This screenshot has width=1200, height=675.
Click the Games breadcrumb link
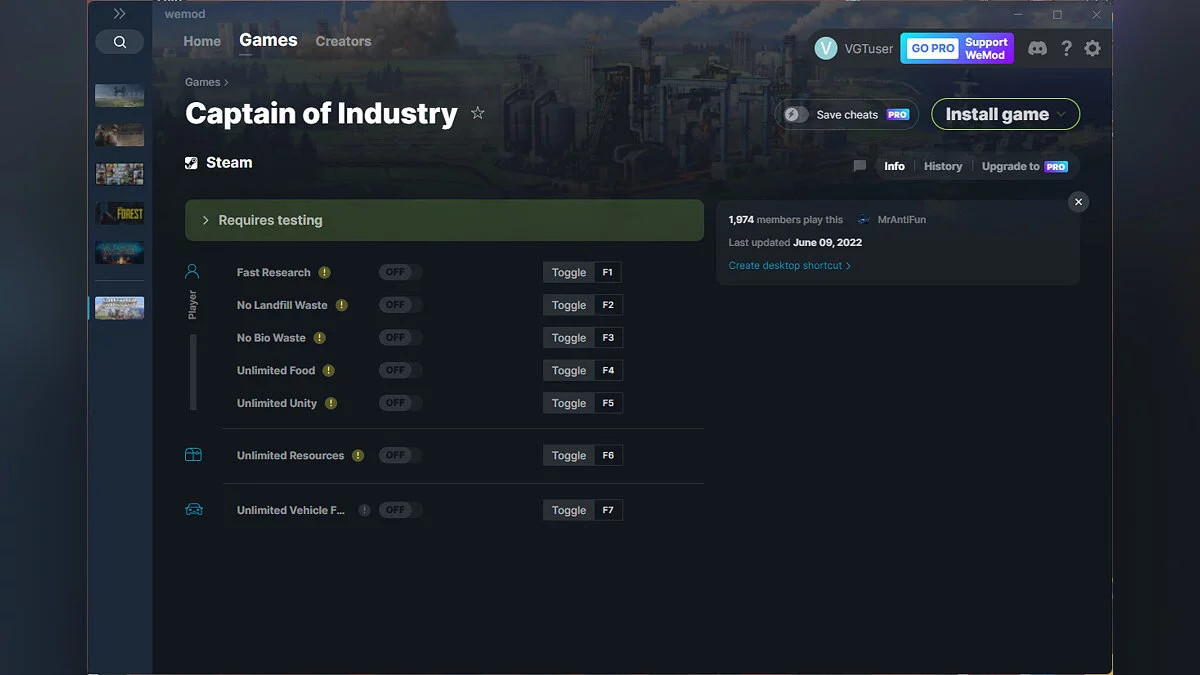click(x=202, y=82)
